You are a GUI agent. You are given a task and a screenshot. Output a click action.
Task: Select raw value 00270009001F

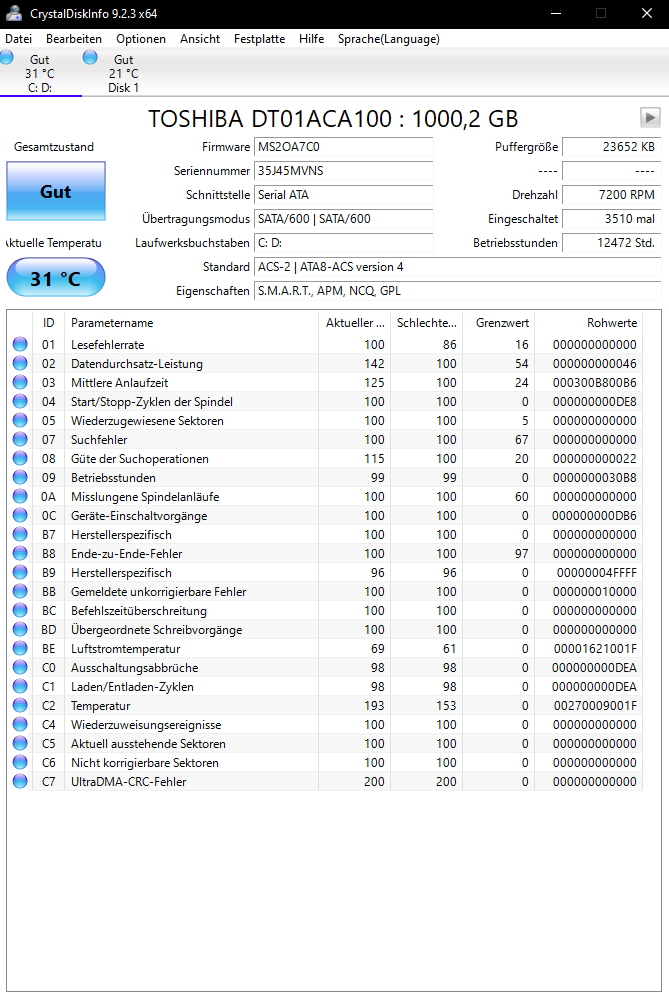tap(594, 706)
